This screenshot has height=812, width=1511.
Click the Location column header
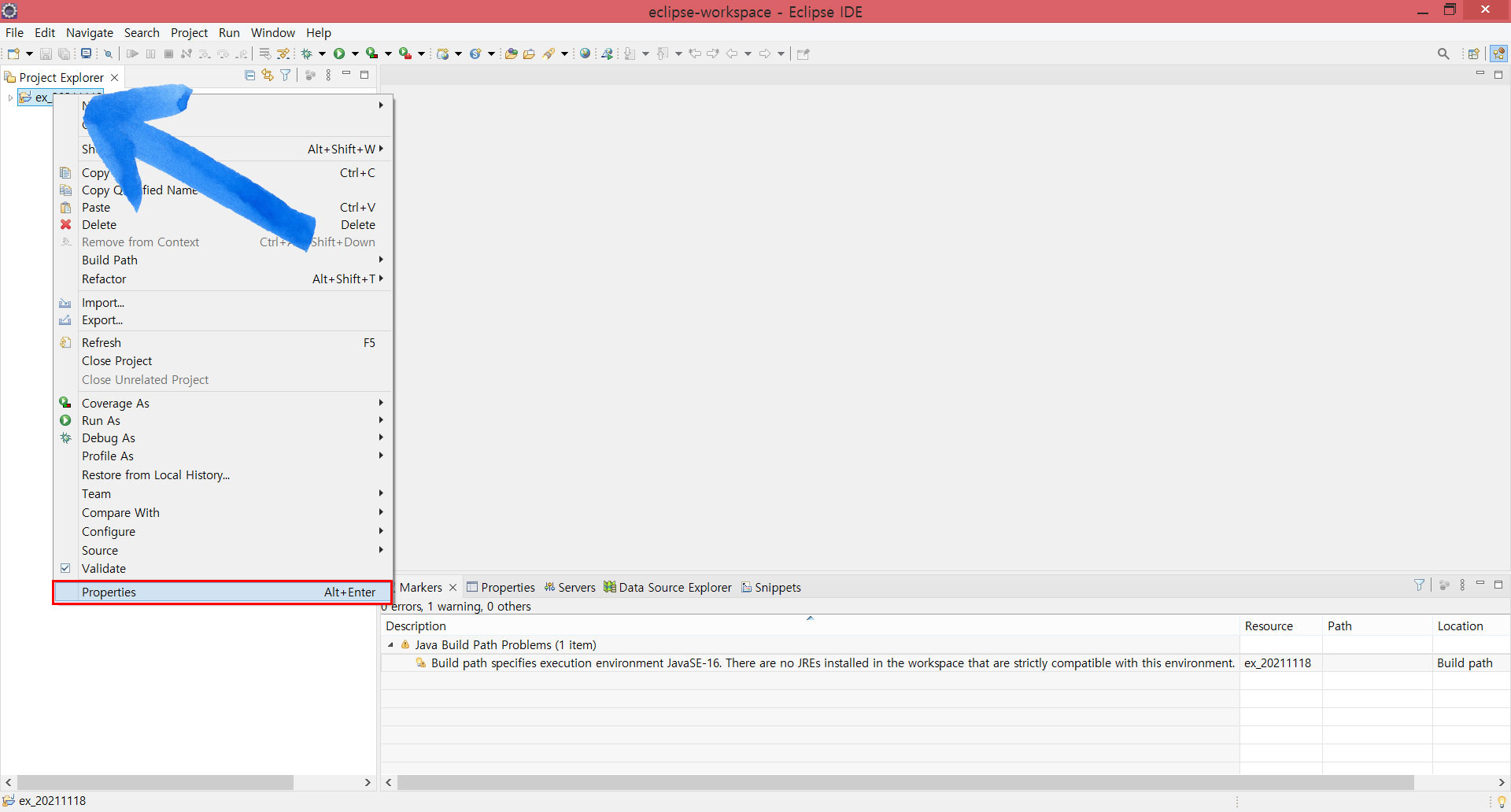[x=1470, y=626]
